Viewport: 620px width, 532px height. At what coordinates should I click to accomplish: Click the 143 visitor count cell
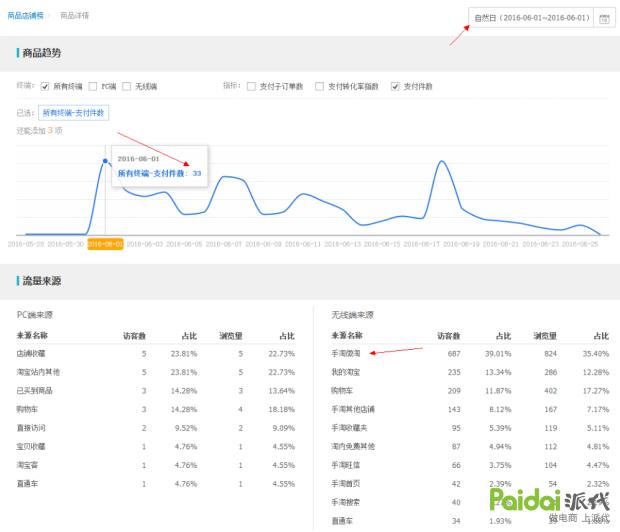coord(454,409)
